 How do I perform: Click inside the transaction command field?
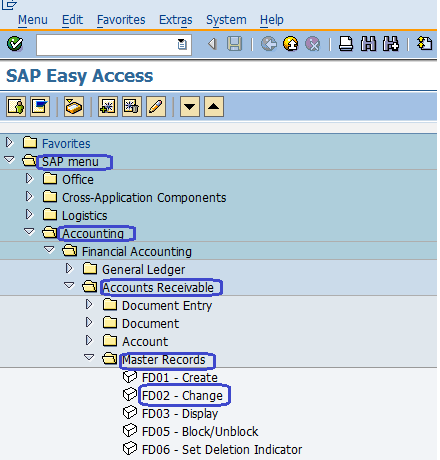click(x=107, y=44)
